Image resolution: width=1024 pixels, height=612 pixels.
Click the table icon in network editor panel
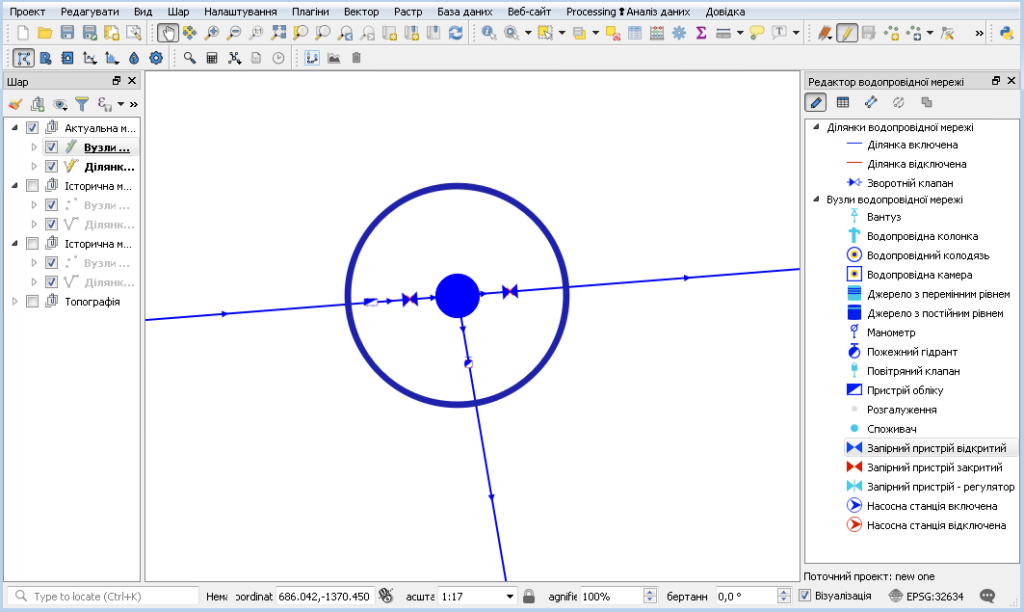coord(843,103)
